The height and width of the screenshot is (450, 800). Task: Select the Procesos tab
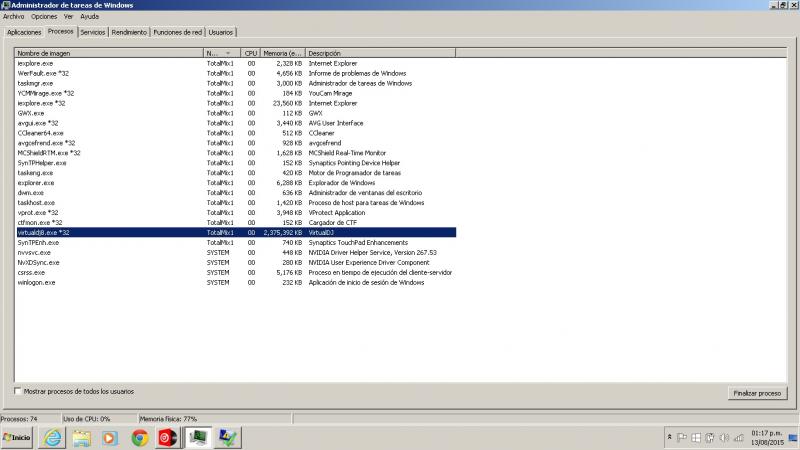(x=61, y=31)
